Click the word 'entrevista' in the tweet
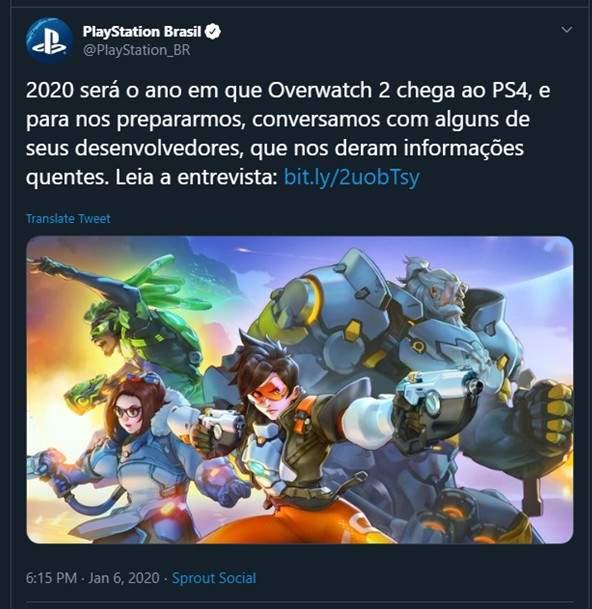 tap(225, 177)
